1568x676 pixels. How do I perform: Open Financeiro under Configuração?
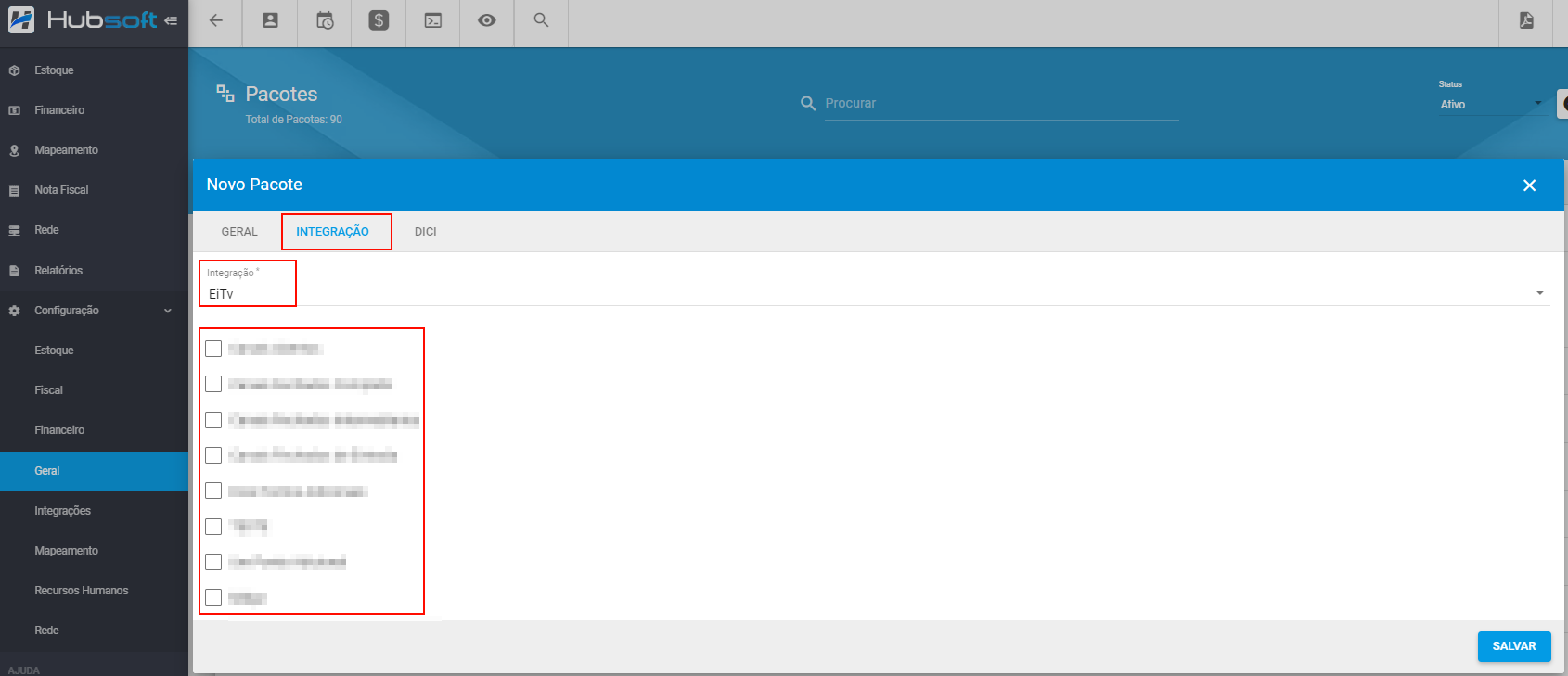tap(94, 430)
